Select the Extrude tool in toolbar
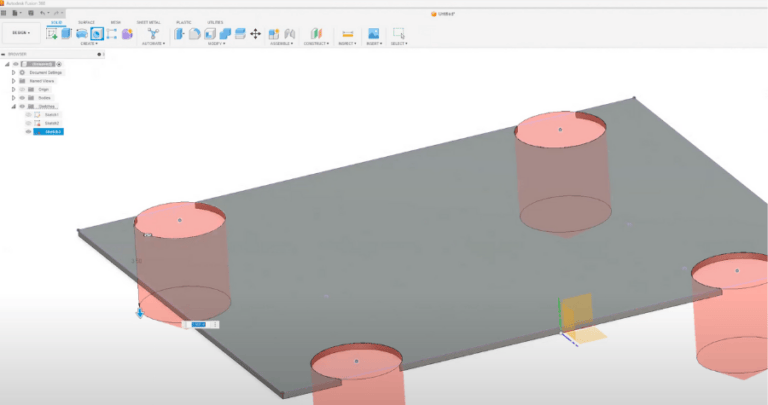768x405 pixels. [67, 33]
